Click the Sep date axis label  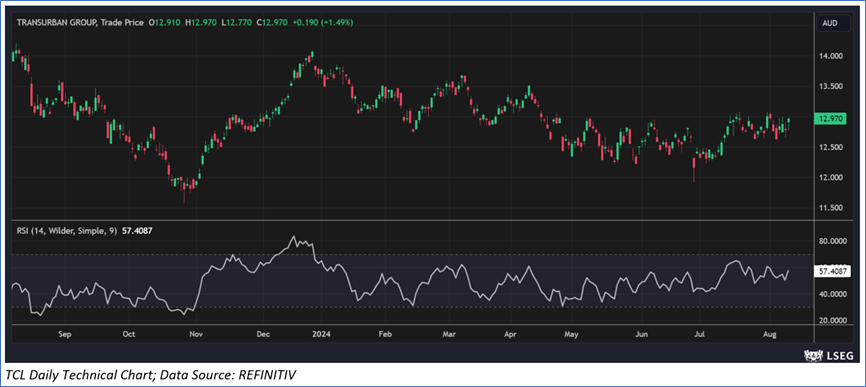pos(64,335)
